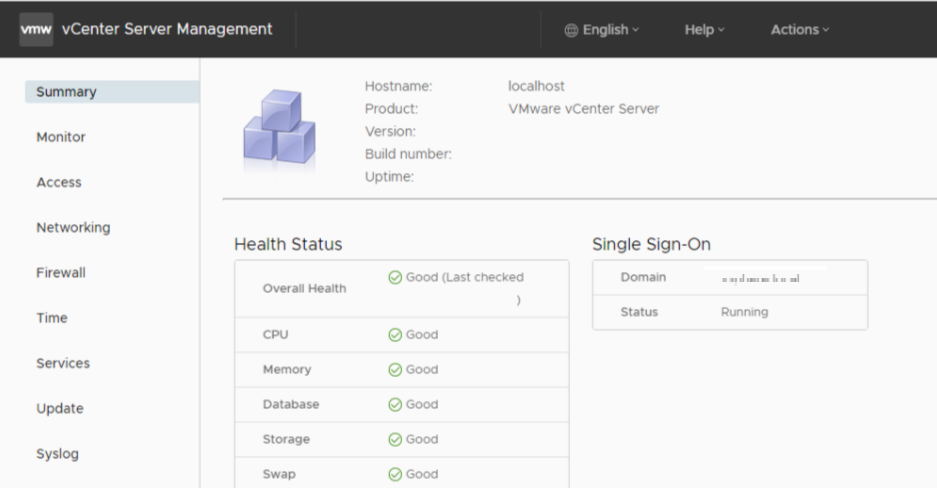Click the globe language icon
This screenshot has width=937, height=488.
coord(571,30)
